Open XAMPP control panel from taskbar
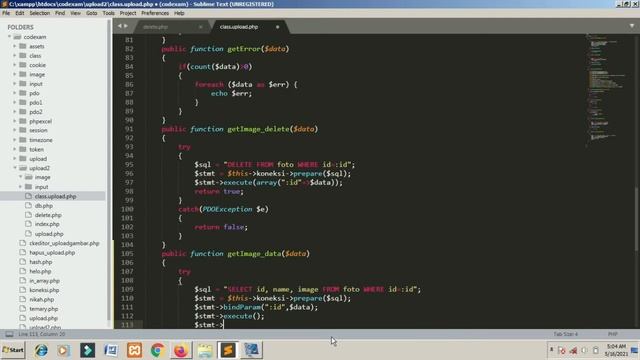This screenshot has width=640, height=360. (134, 350)
